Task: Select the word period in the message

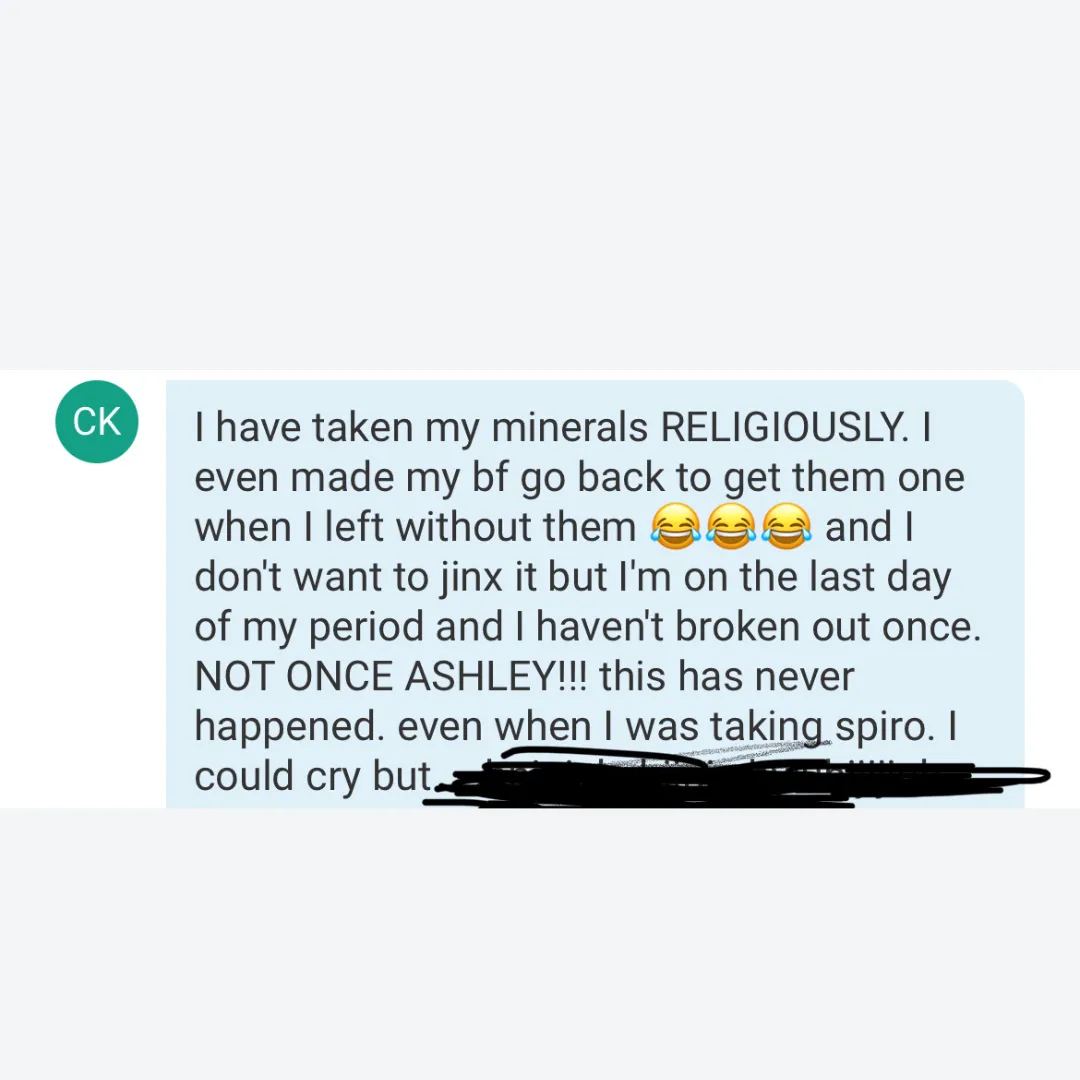Action: 366,628
